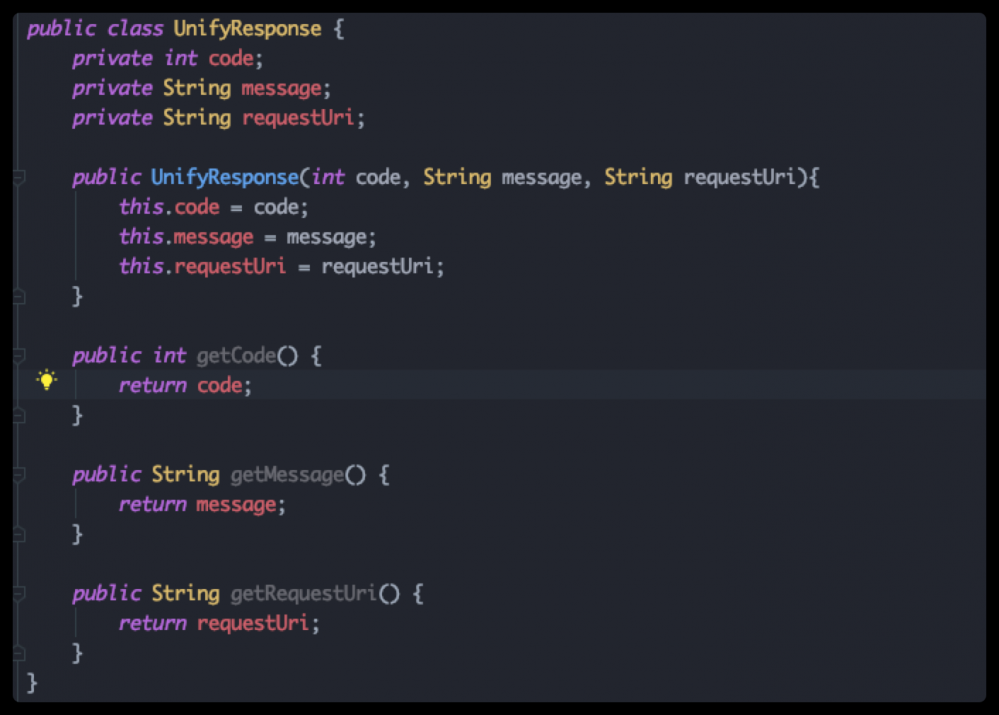Click fold end marker of the constructor

point(18,297)
